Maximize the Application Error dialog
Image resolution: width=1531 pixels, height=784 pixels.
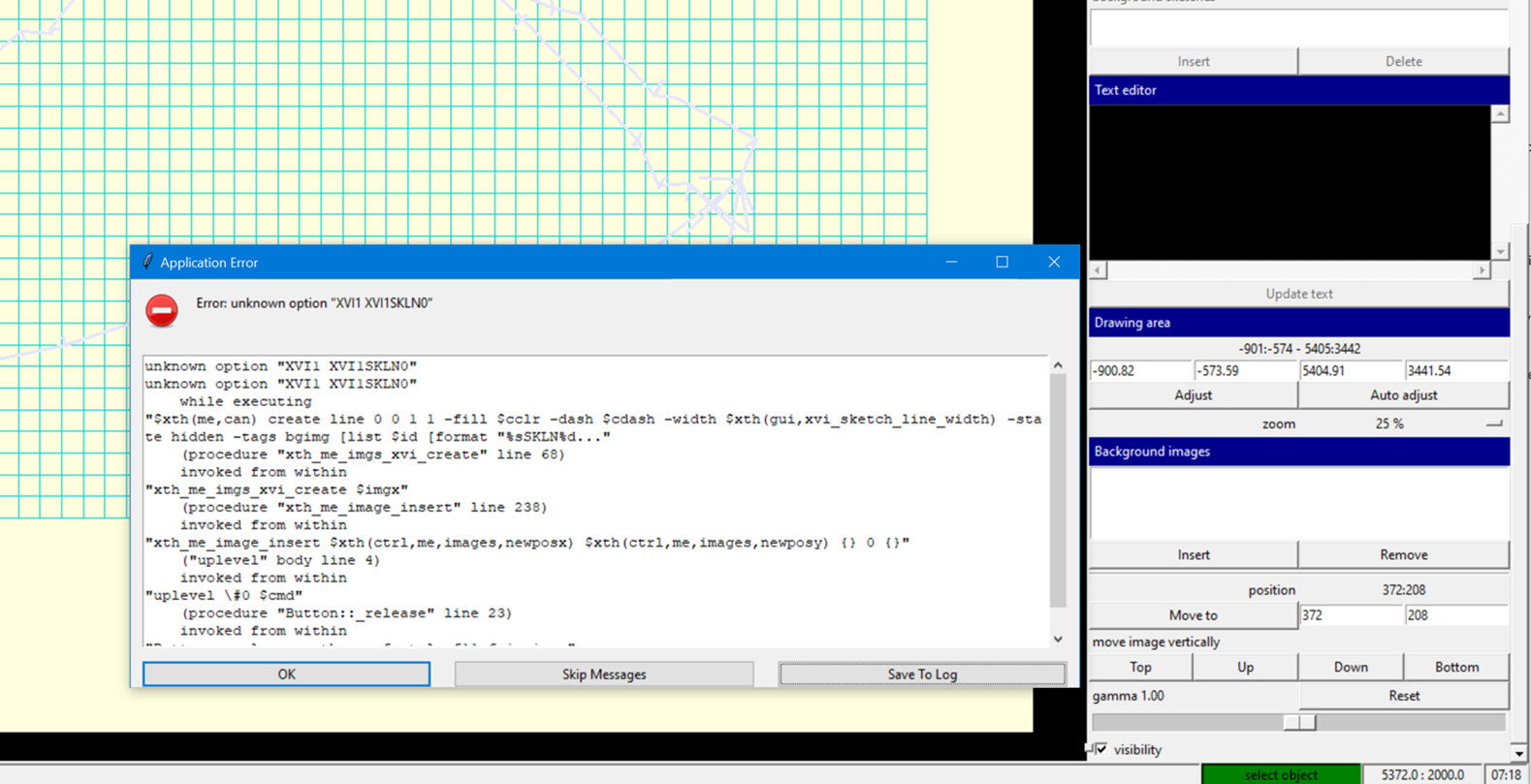click(x=1003, y=262)
